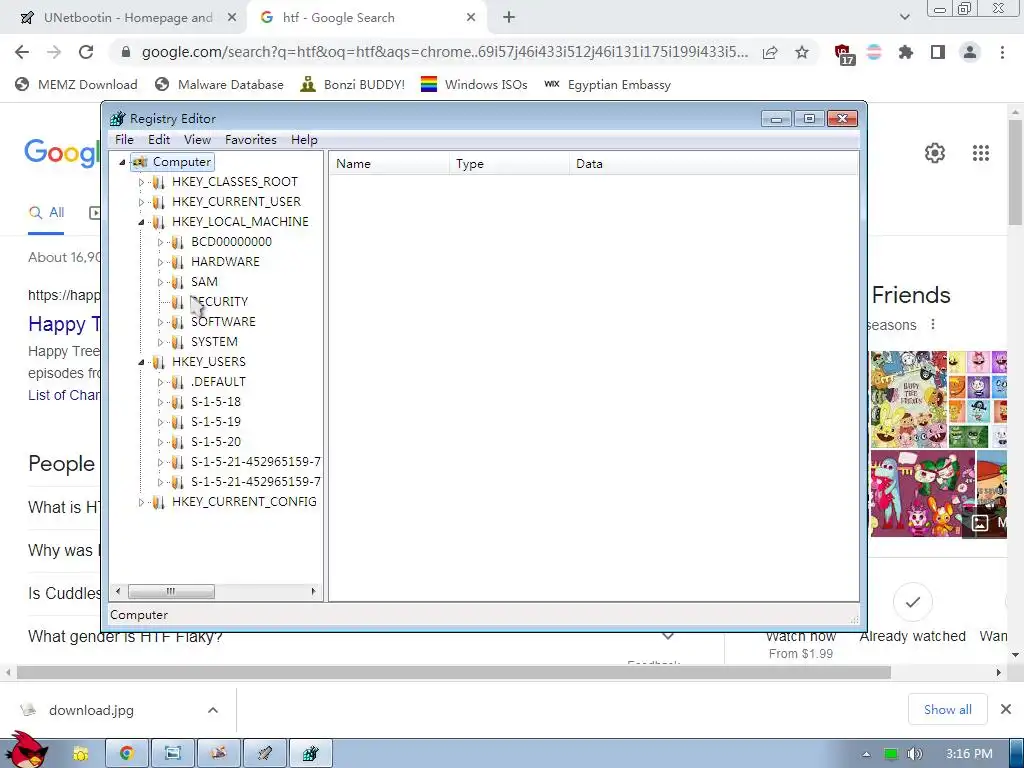Screen dimensions: 1024x768
Task: Select the HKEY_USERS folder icon
Action: point(158,362)
